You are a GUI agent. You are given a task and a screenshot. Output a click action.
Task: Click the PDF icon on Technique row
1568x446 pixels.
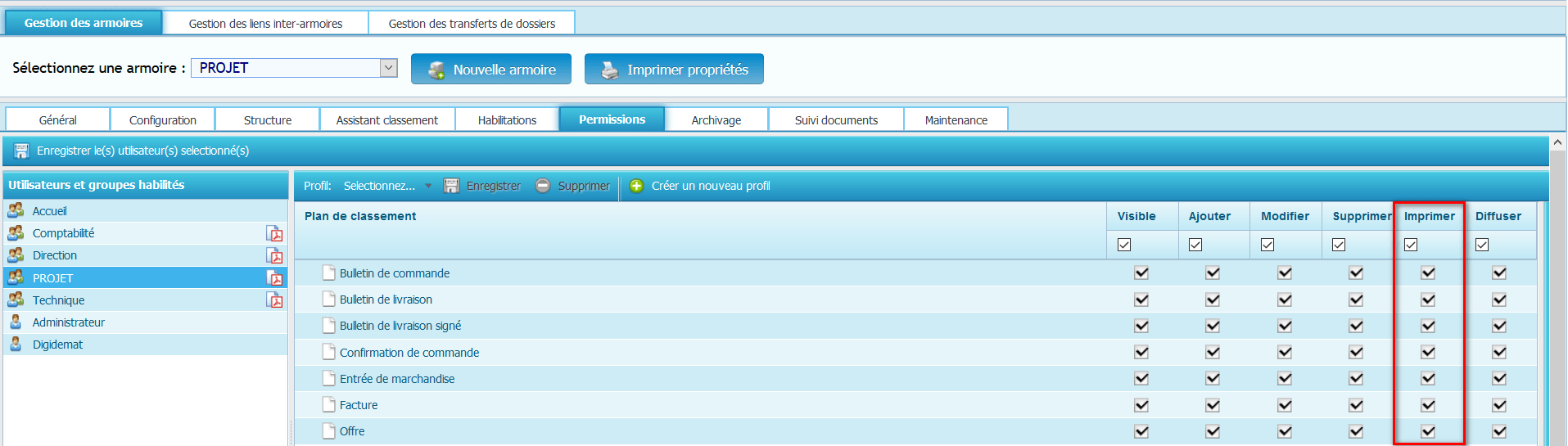click(x=274, y=300)
